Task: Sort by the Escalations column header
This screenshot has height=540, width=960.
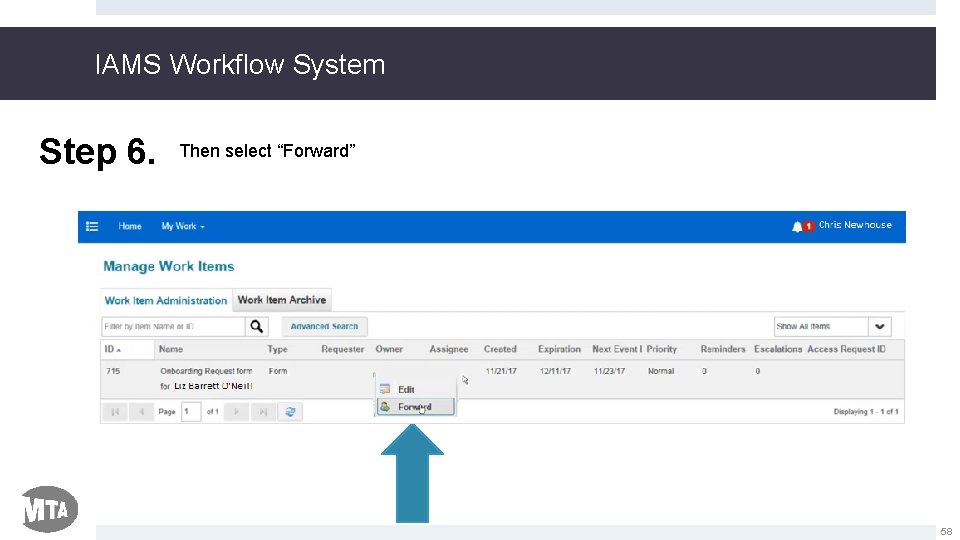Action: click(778, 349)
